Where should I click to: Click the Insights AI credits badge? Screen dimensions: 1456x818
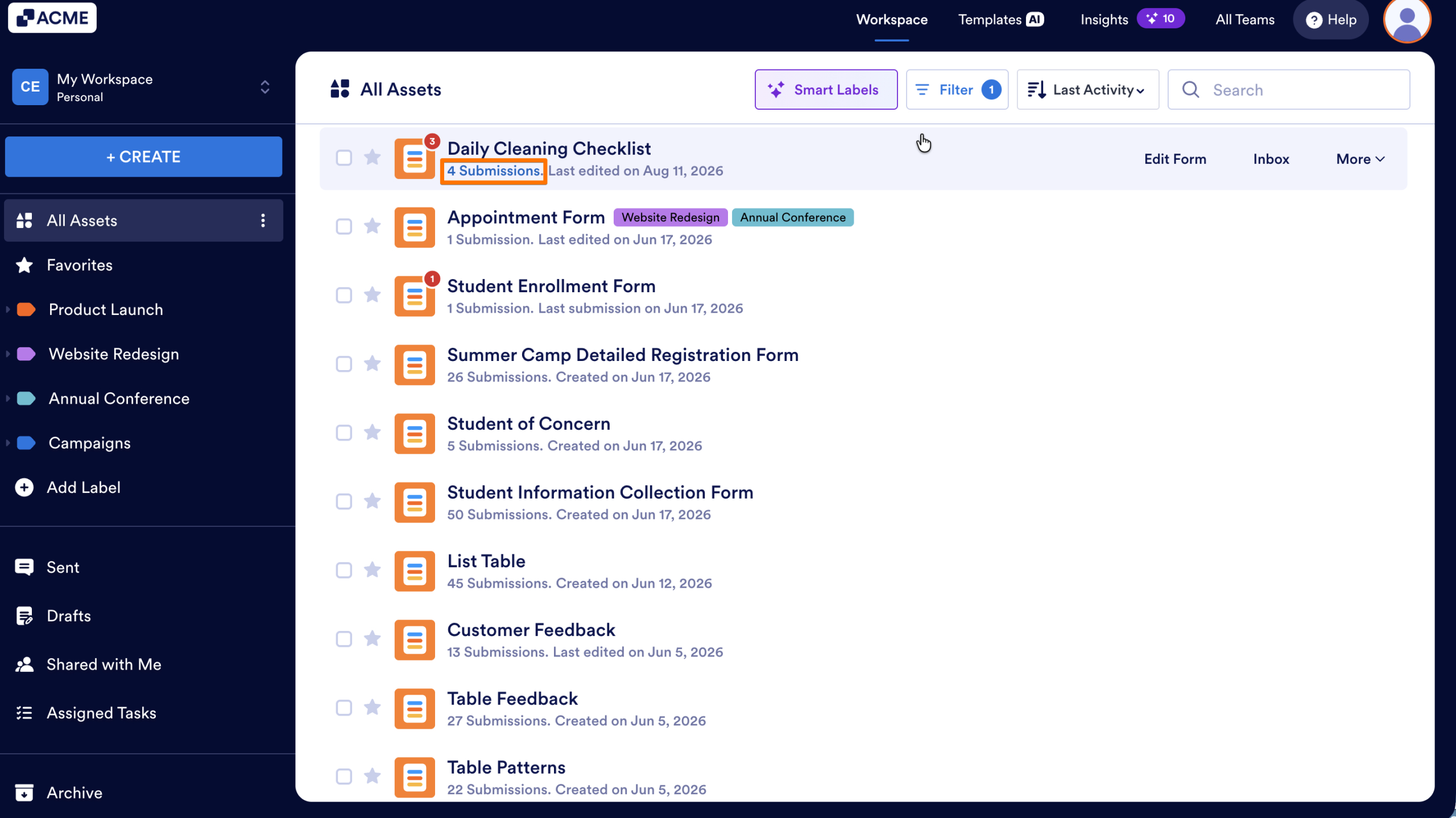pyautogui.click(x=1160, y=19)
